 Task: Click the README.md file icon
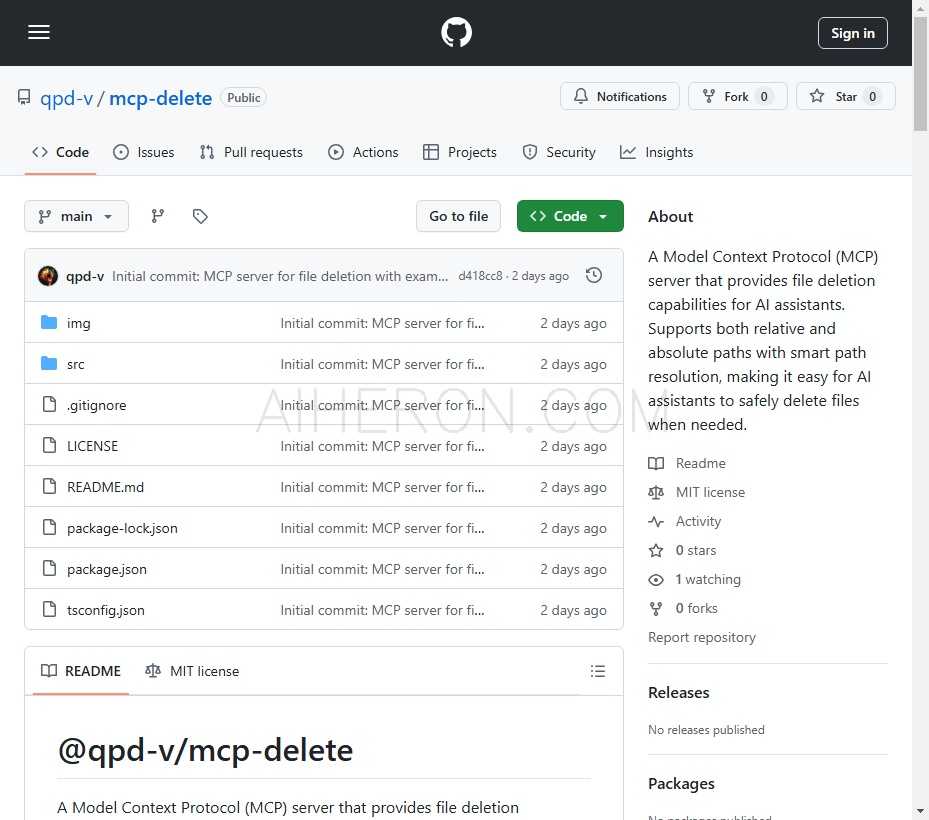click(50, 486)
